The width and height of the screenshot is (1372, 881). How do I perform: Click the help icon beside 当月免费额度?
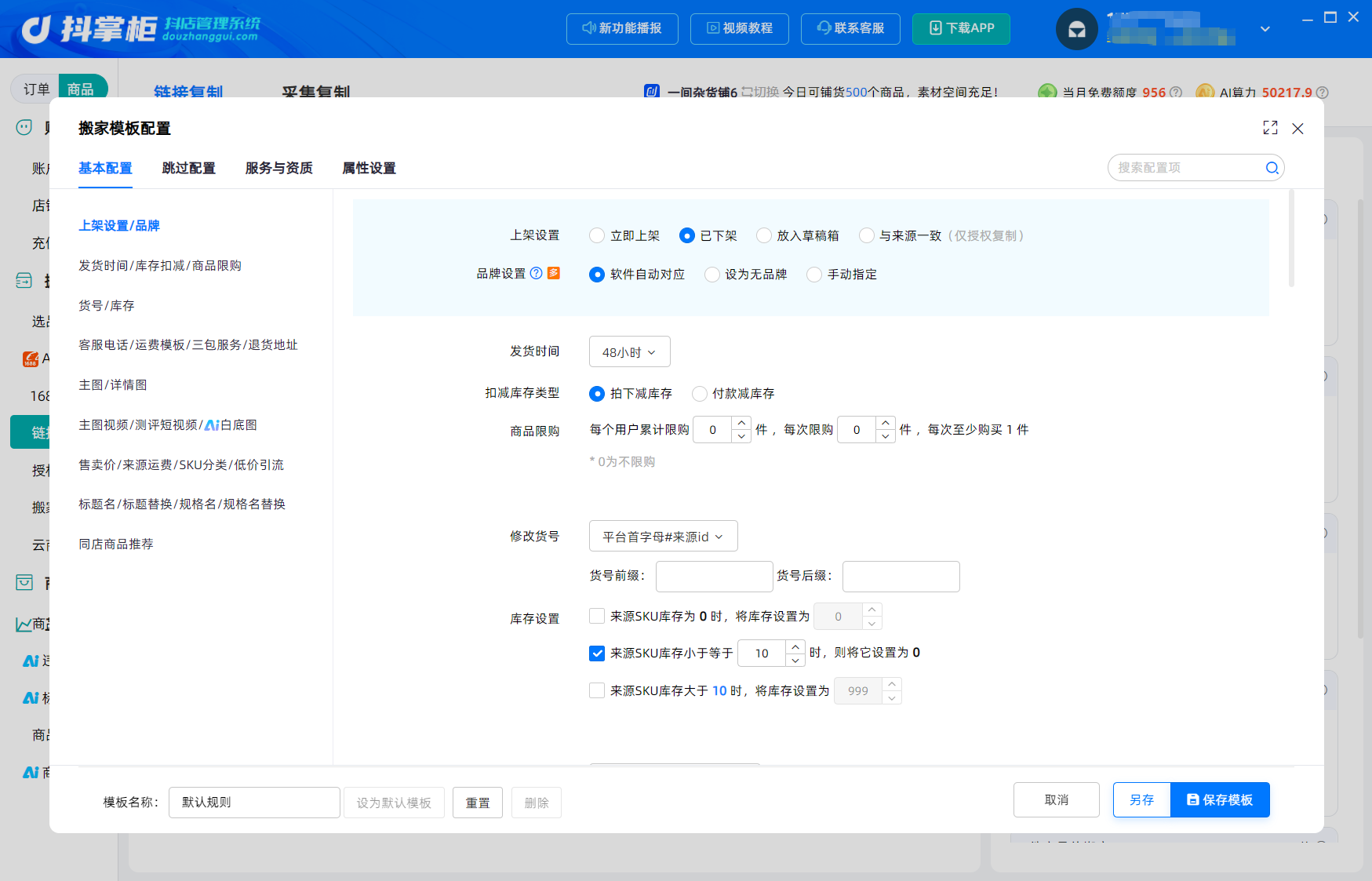click(1175, 93)
